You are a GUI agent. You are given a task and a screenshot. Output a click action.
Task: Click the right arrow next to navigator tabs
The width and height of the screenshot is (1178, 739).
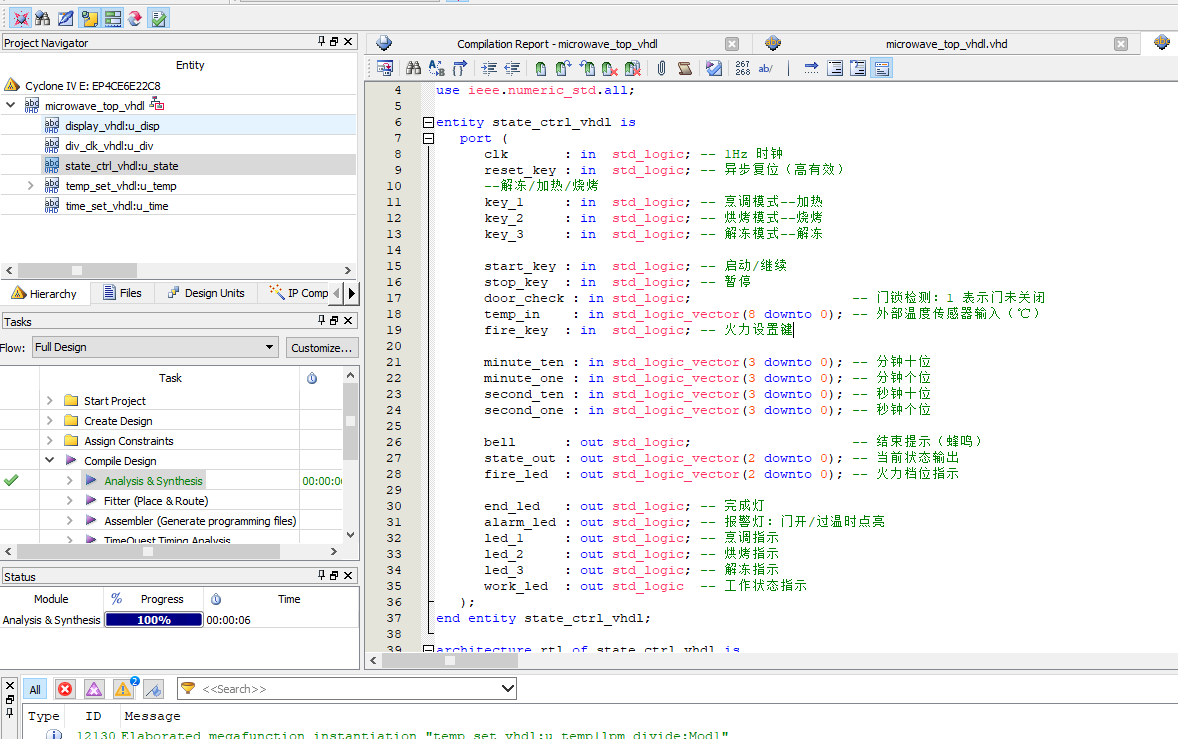352,293
